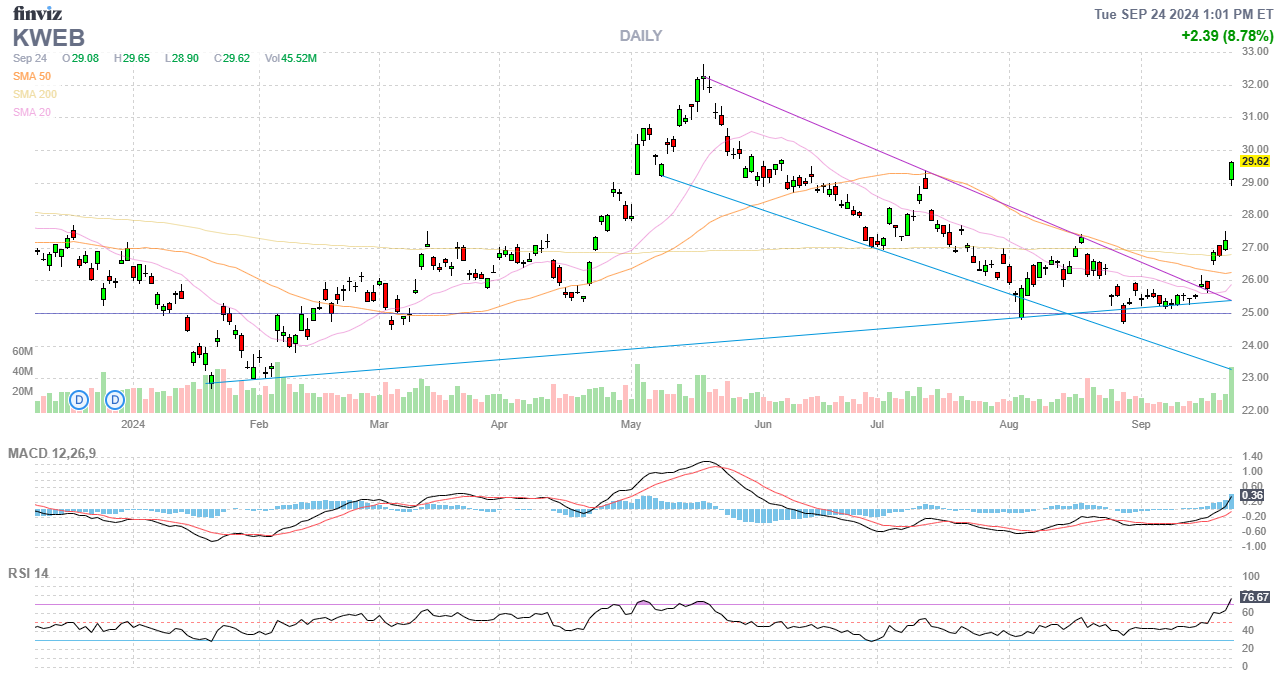Click the yellow 29.62 current price tag
The height and width of the screenshot is (682, 1287).
tap(1254, 161)
